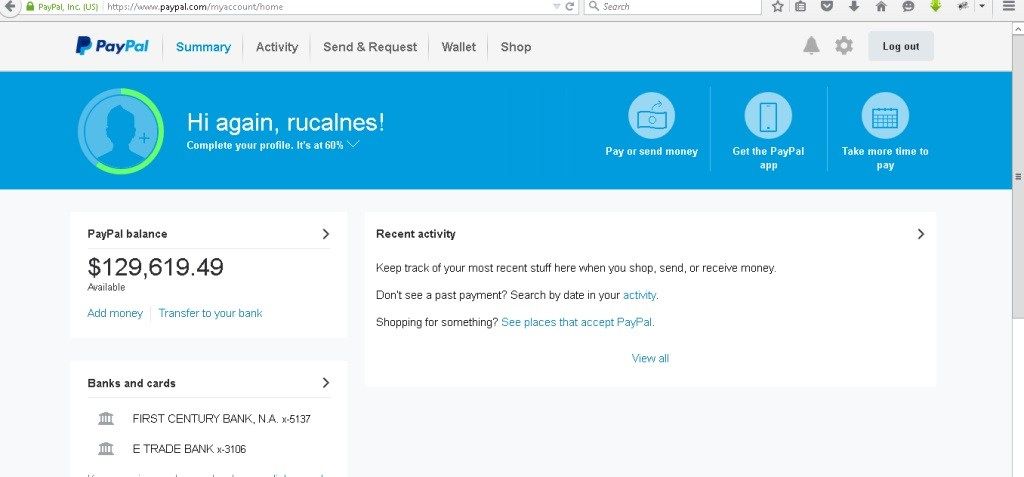
Task: Click the browser Search input field
Action: [673, 7]
